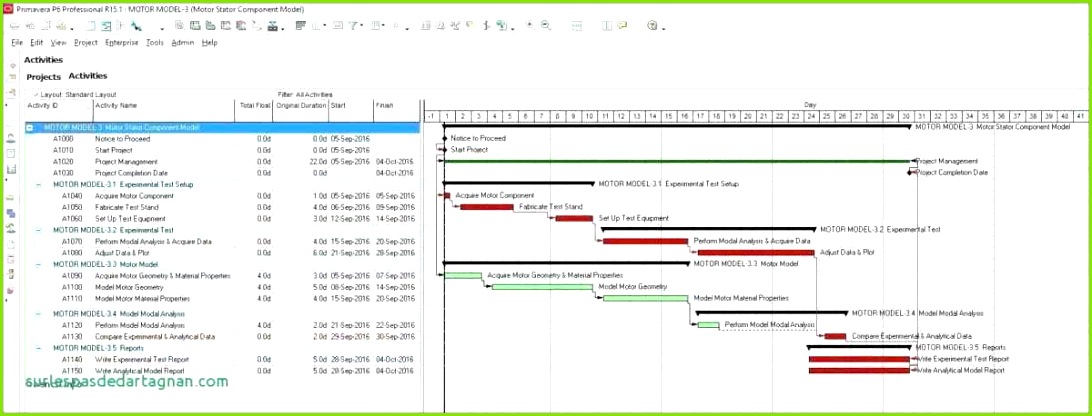Click the Primavera P6 title bar logo
Image resolution: width=1092 pixels, height=416 pixels.
(x=7, y=7)
